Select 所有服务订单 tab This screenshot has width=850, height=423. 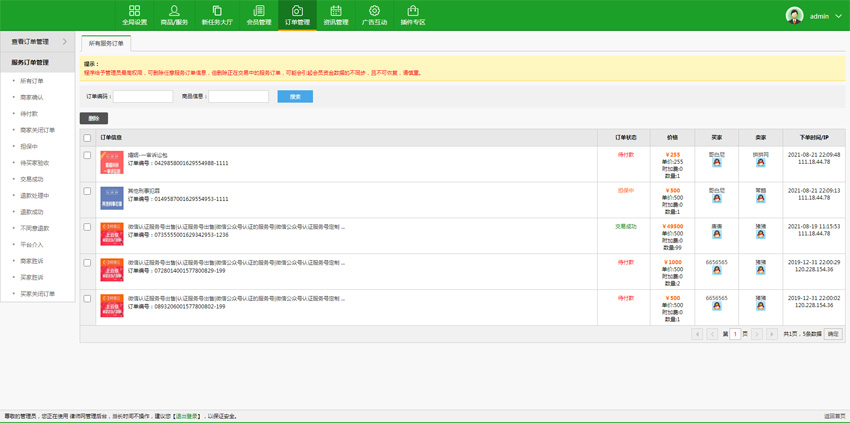pos(106,44)
